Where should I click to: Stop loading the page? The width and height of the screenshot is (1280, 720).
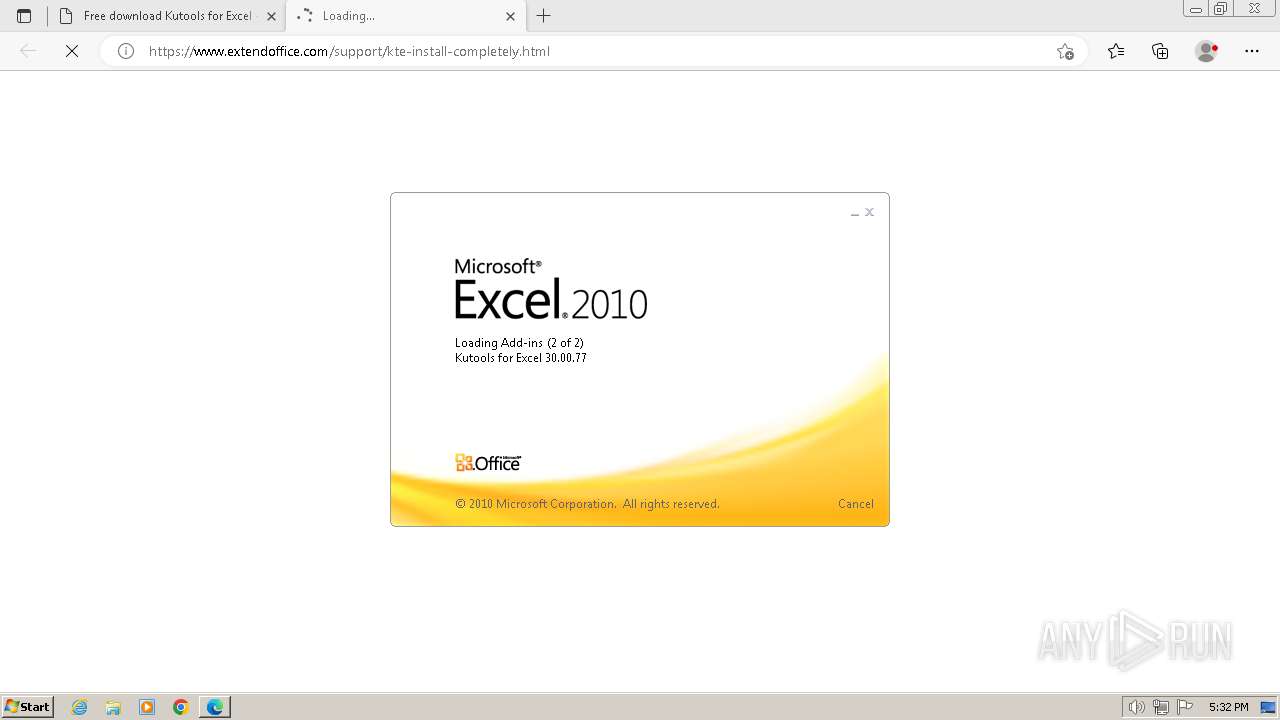tap(72, 51)
